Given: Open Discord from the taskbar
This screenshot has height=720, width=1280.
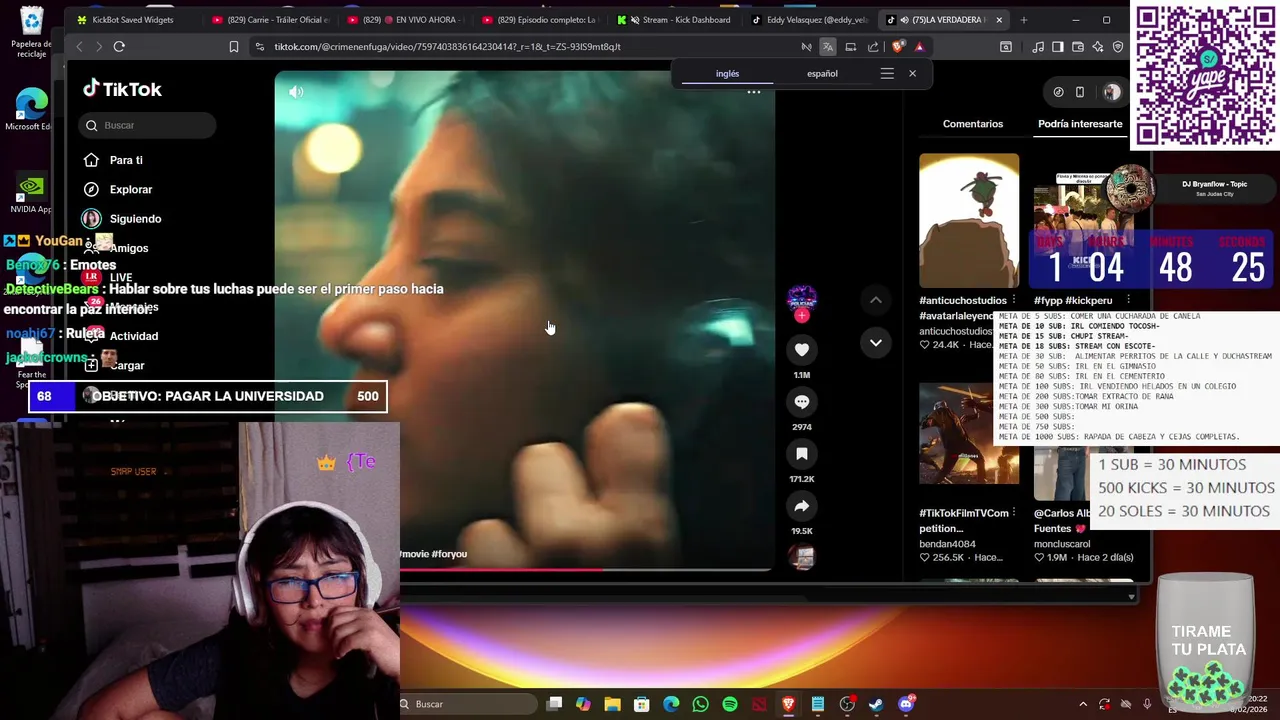Looking at the screenshot, I should [x=906, y=704].
